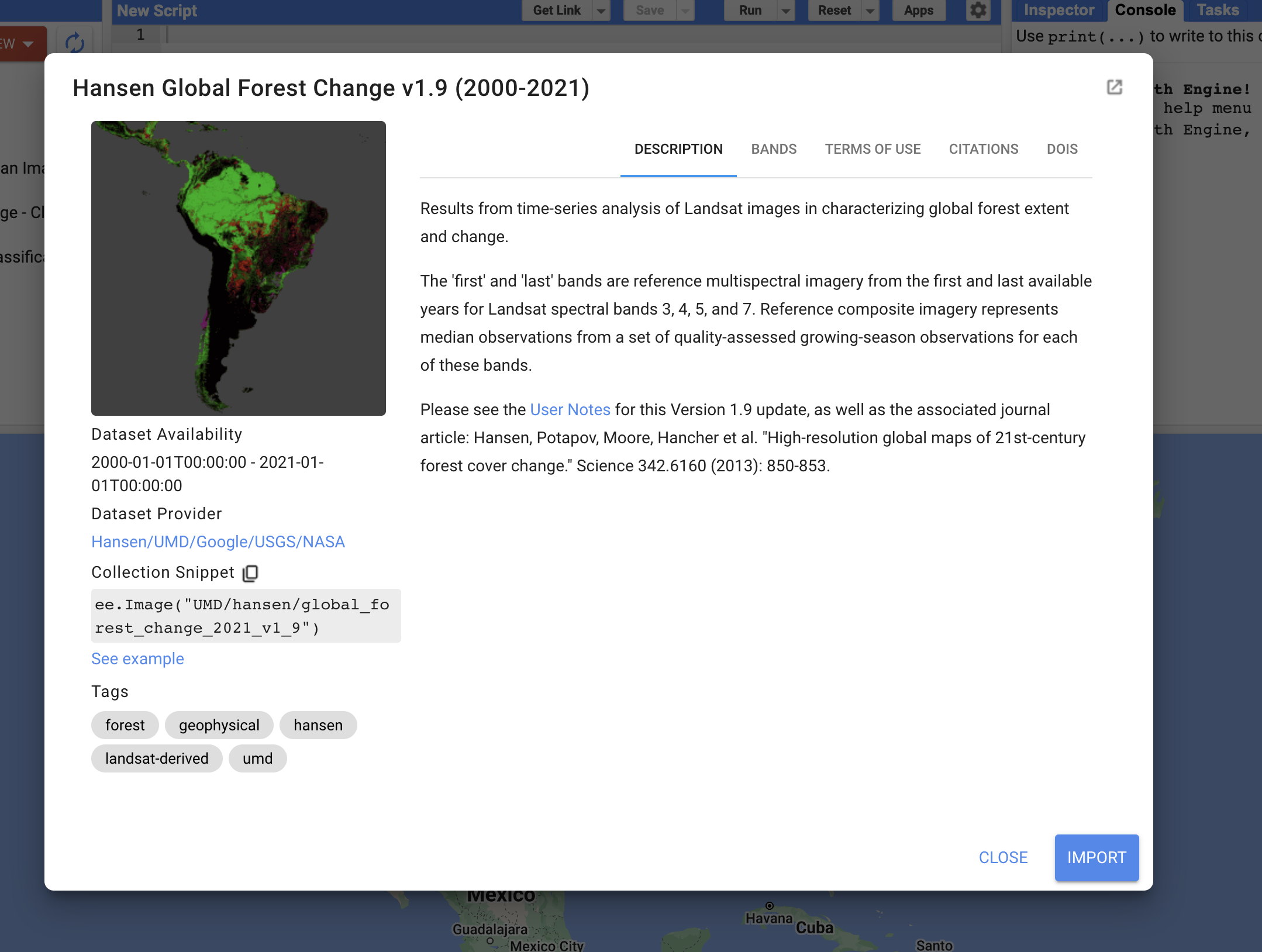Open dataset page in new tab icon
The width and height of the screenshot is (1262, 952).
tap(1114, 88)
